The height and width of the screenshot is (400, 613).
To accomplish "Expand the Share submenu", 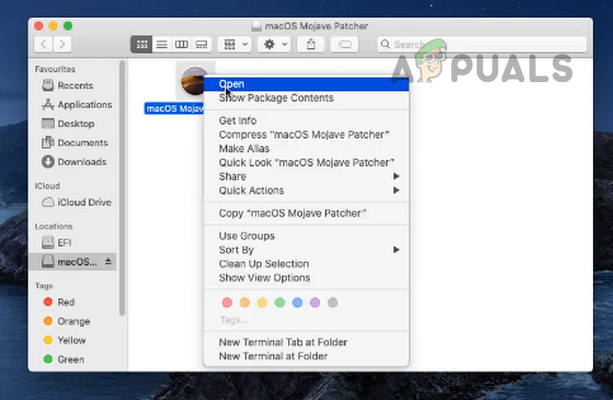I will pyautogui.click(x=306, y=176).
